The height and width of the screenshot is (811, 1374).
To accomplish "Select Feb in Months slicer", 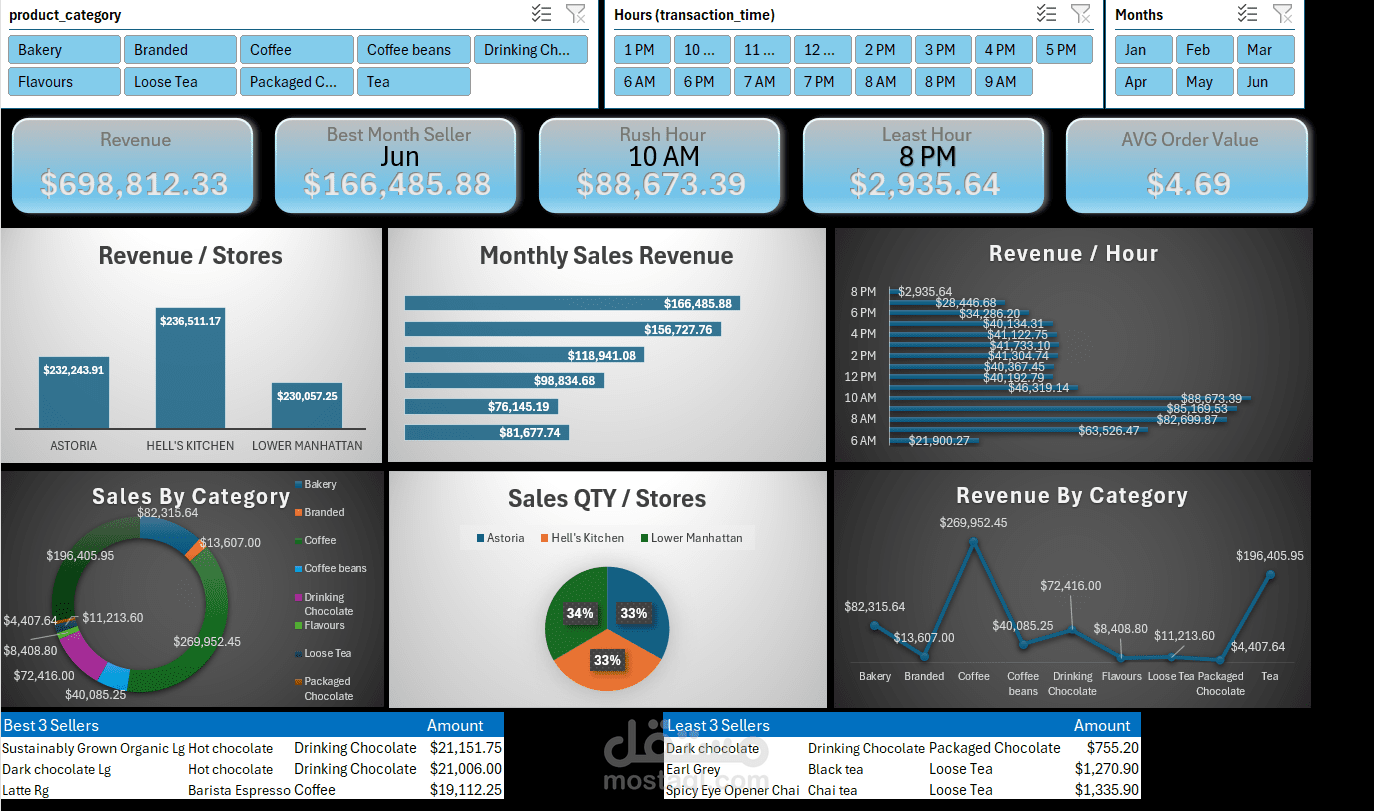I will [x=1203, y=50].
